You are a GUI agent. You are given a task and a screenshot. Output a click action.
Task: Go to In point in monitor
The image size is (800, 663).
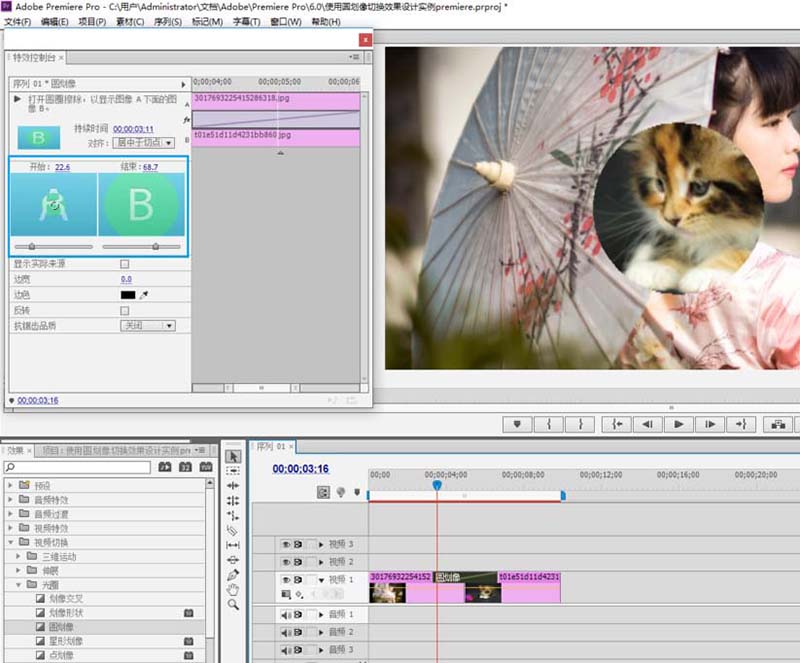tap(617, 424)
